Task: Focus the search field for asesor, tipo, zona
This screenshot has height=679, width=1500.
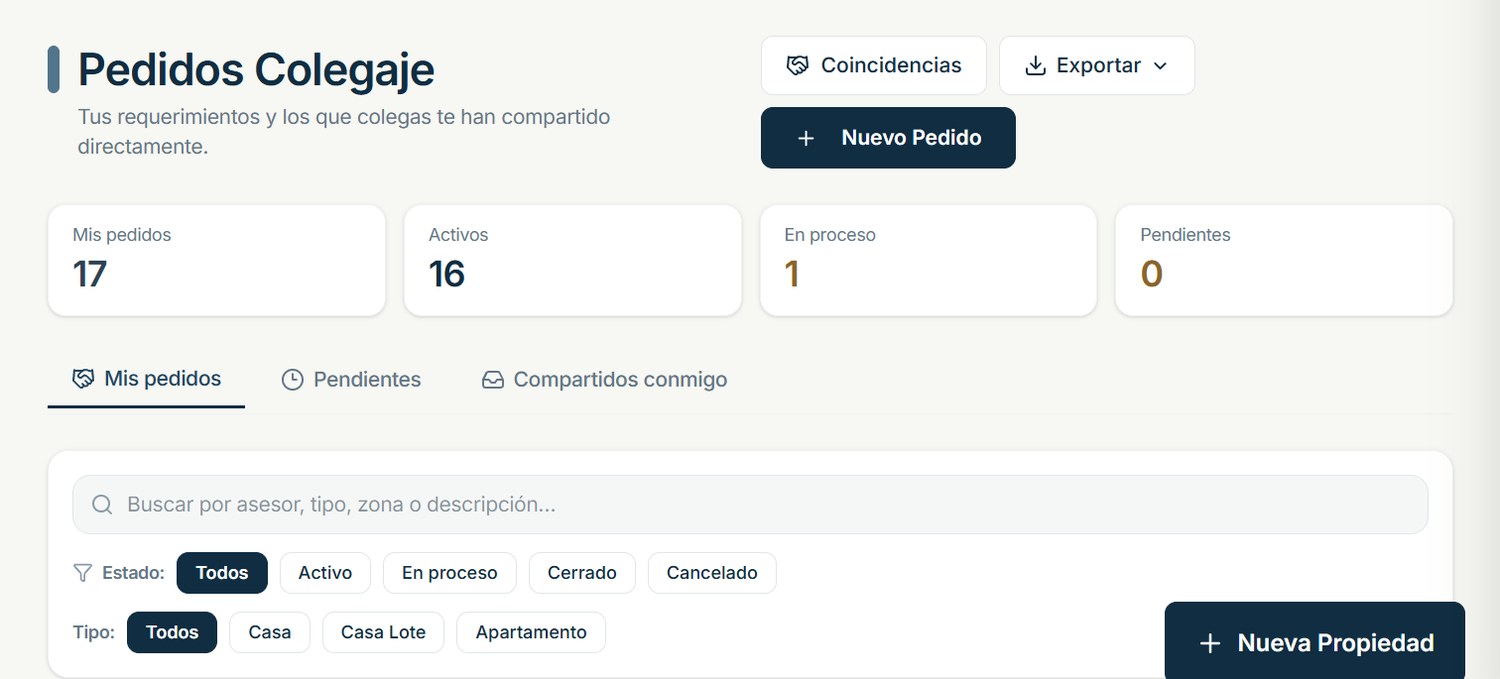Action: pyautogui.click(x=750, y=504)
